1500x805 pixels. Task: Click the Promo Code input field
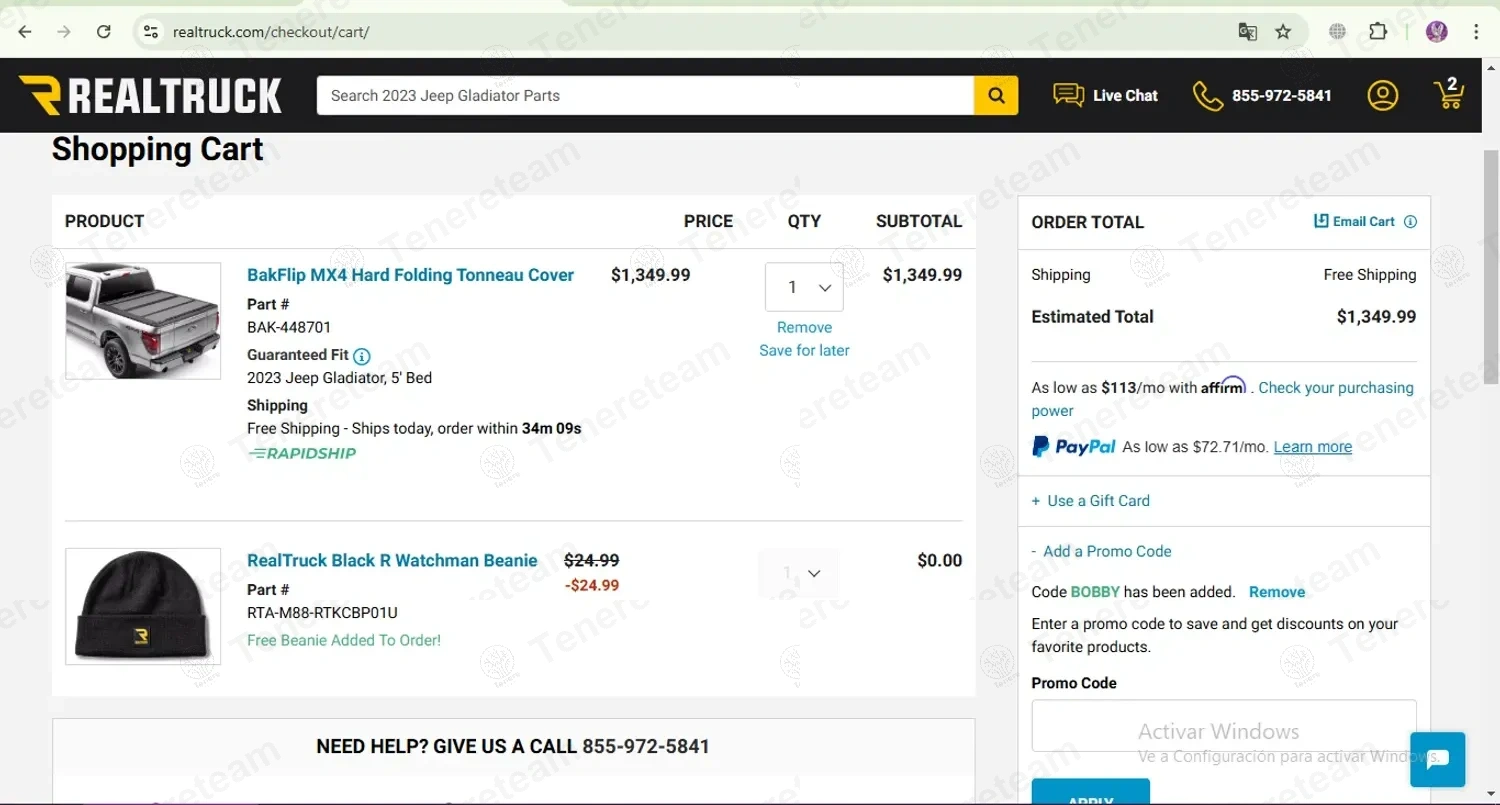tap(1224, 725)
